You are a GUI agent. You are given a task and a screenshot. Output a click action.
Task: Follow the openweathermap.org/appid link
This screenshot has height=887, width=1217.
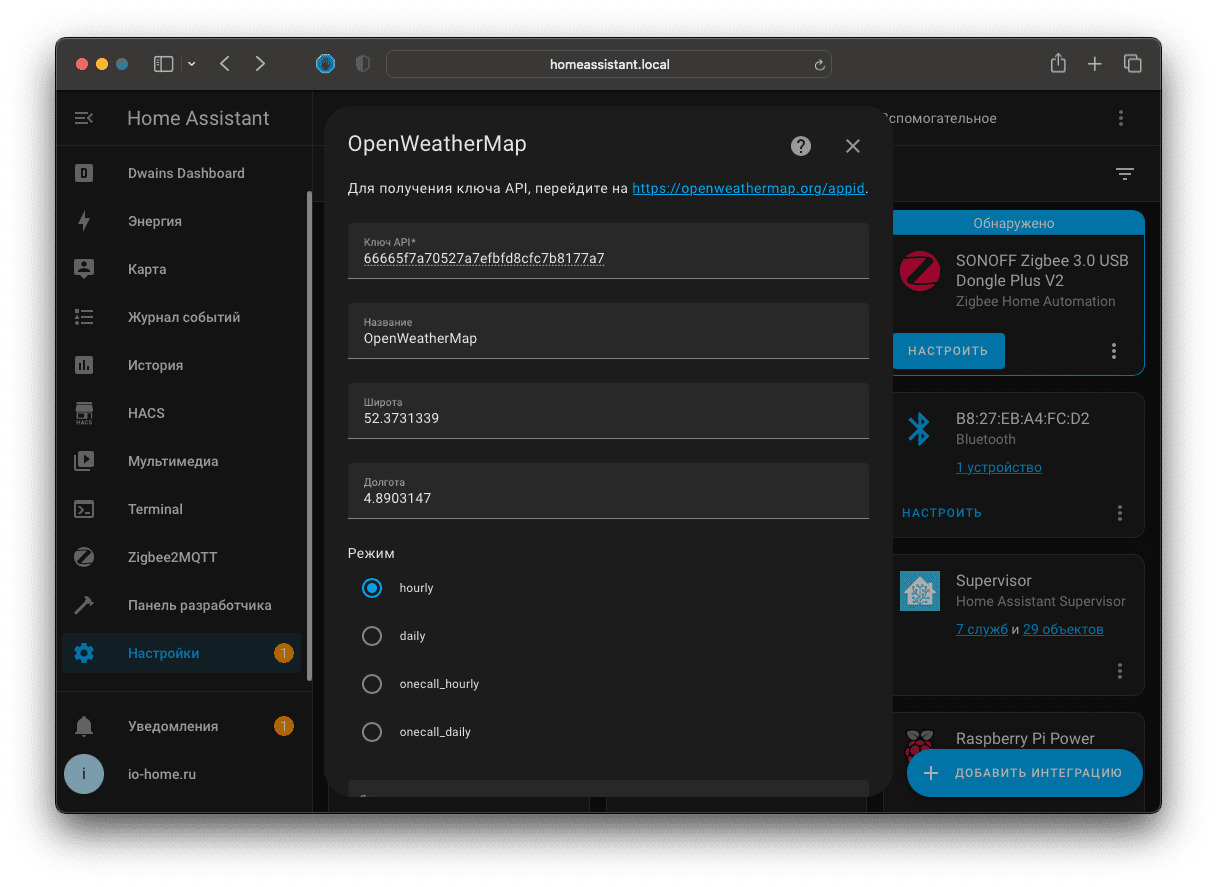click(748, 188)
